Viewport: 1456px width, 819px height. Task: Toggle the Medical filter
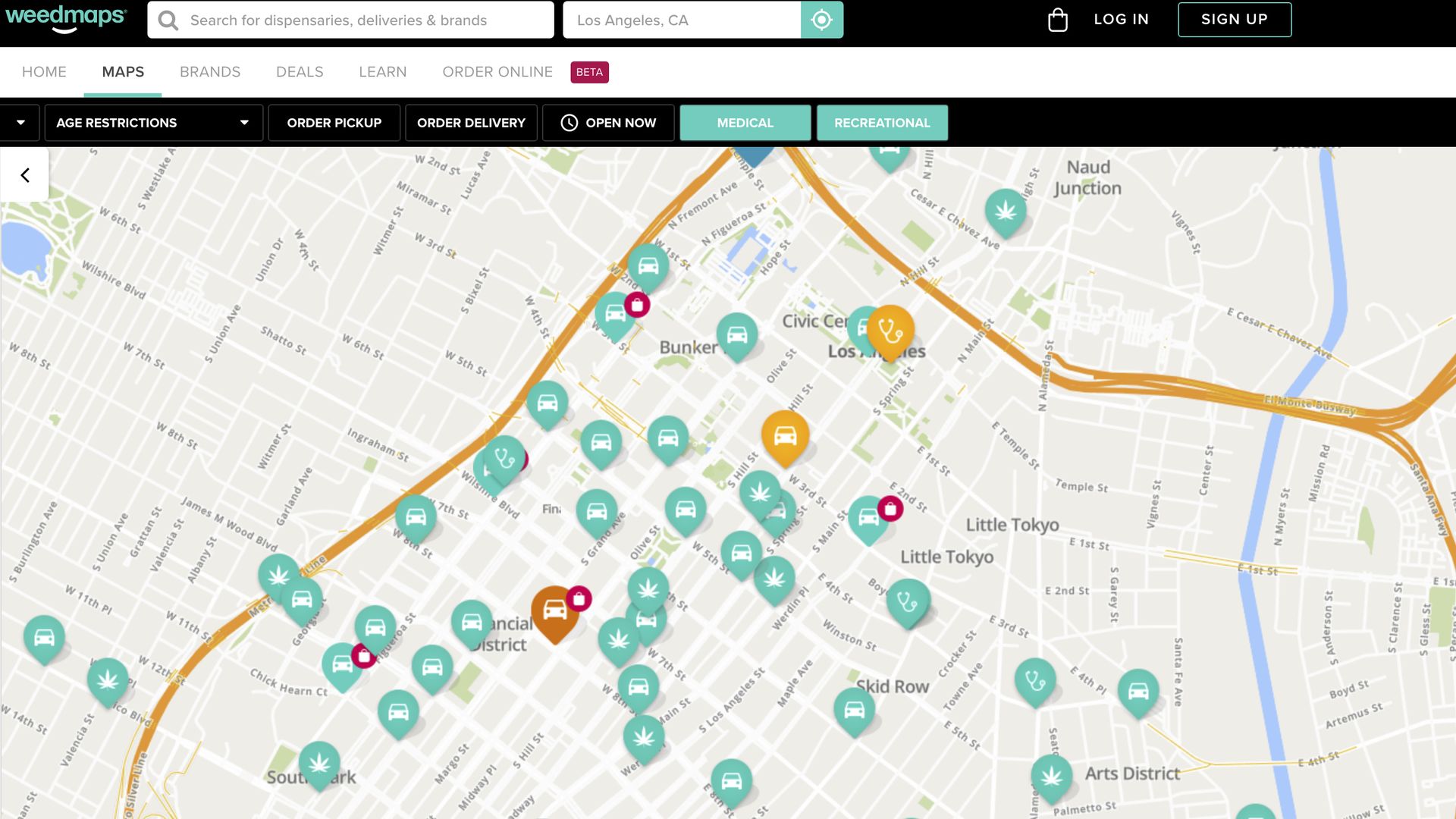click(745, 123)
